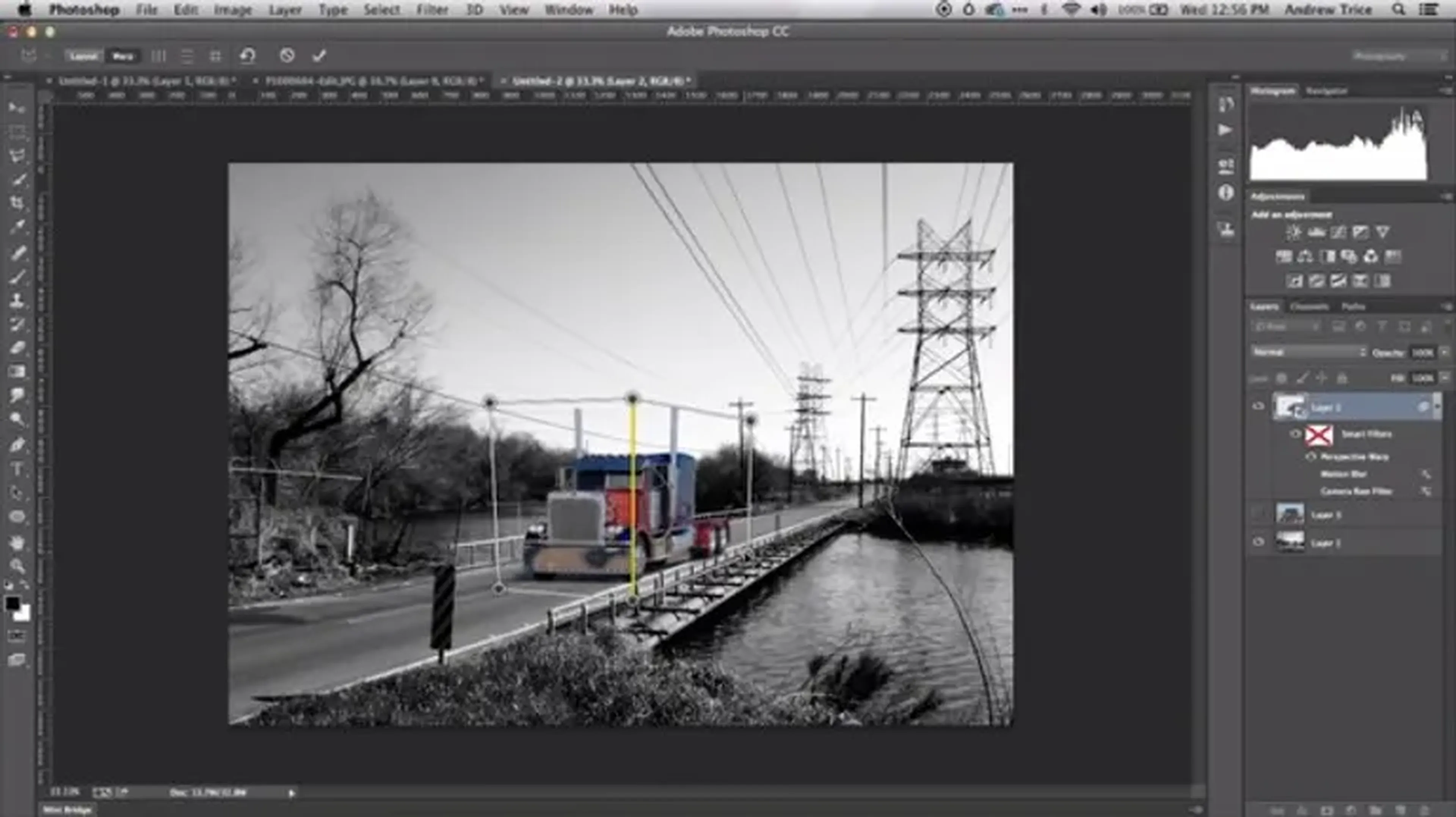Open the Opacity slider dropdown arrow
This screenshot has height=817, width=1456.
[1444, 352]
